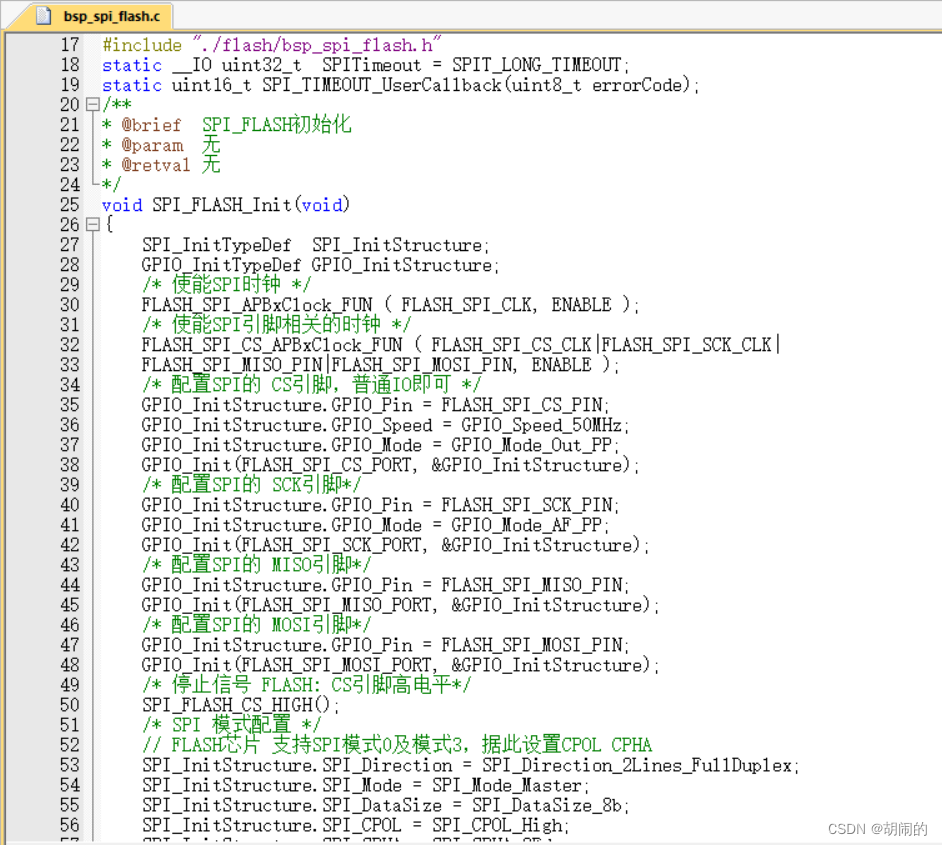
Task: Click FLASH_SPI_SCK_PORT on line 42
Action: point(332,545)
